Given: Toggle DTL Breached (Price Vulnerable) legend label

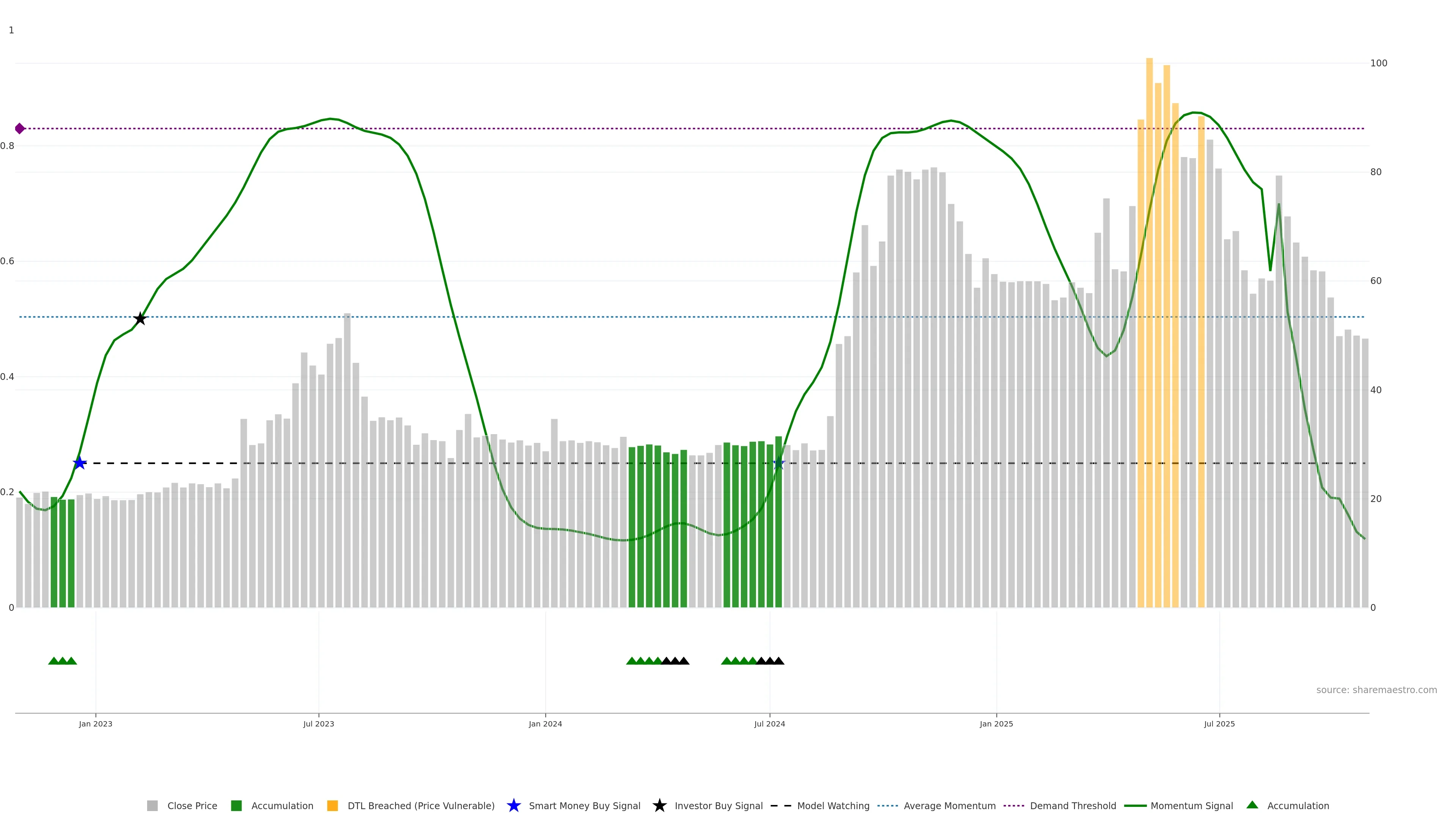Looking at the screenshot, I should (x=420, y=805).
